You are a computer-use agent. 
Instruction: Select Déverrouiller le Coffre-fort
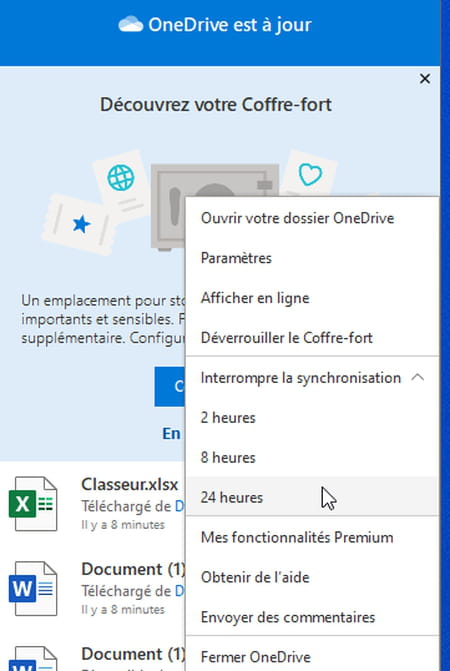click(313, 338)
